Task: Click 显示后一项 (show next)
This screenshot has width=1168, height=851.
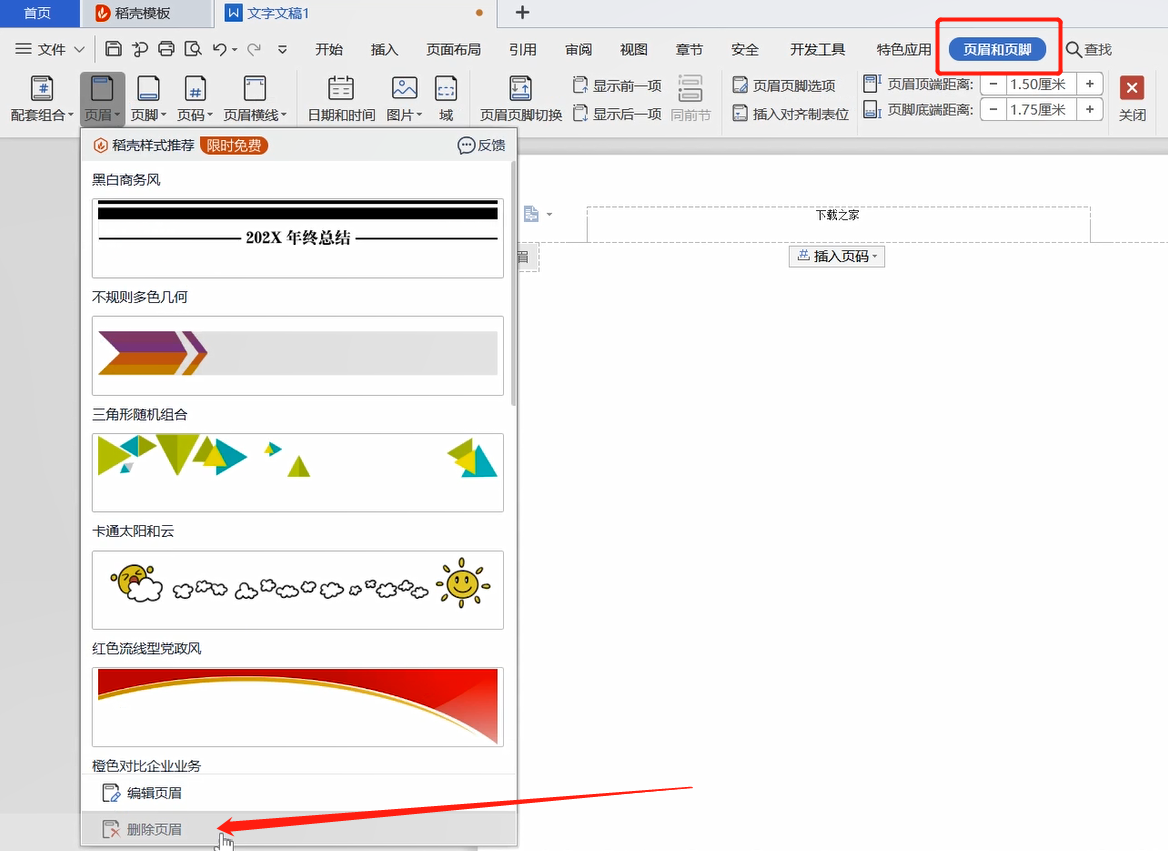Action: (x=617, y=114)
